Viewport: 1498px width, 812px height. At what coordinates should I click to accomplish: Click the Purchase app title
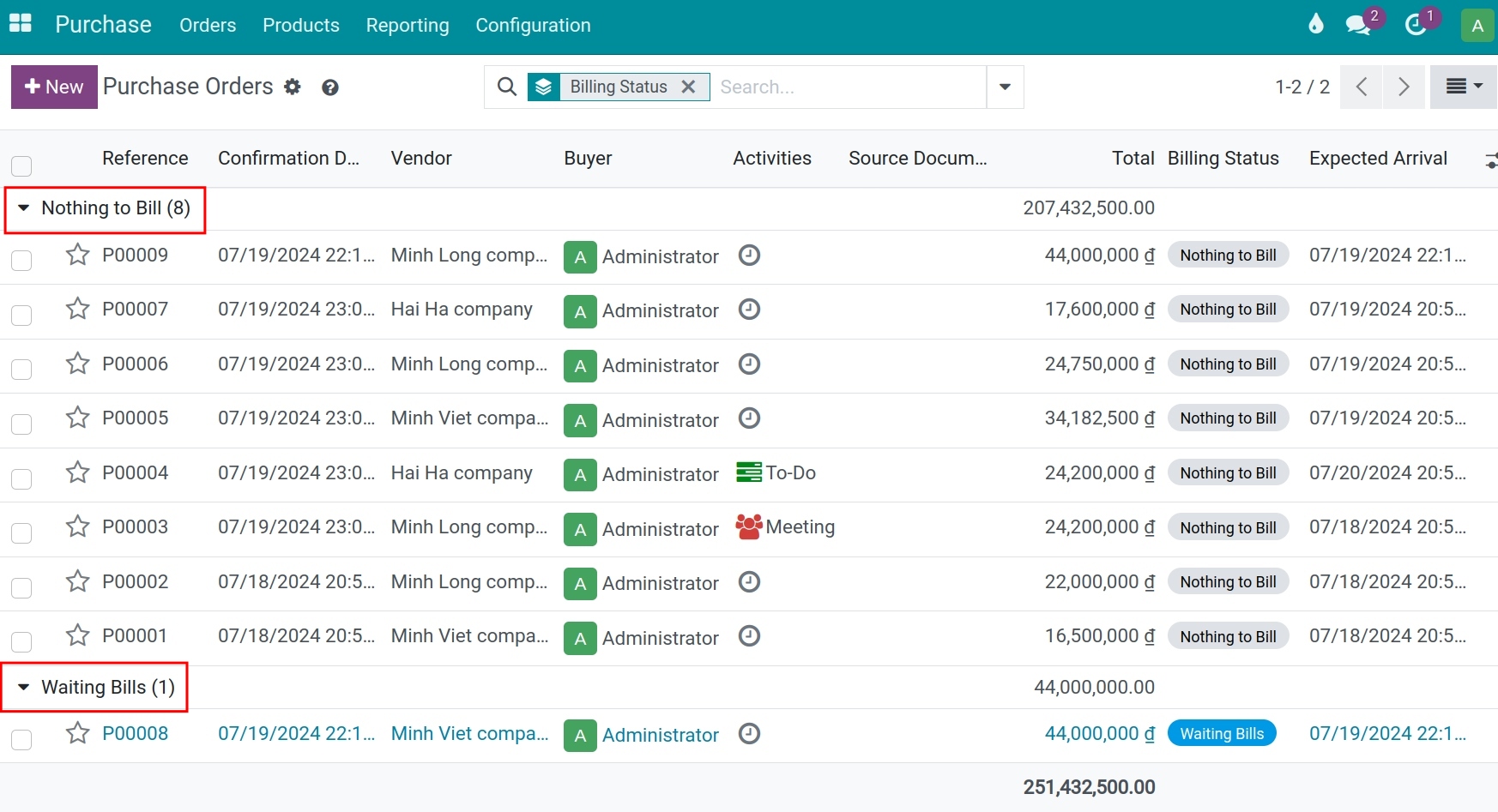(103, 25)
